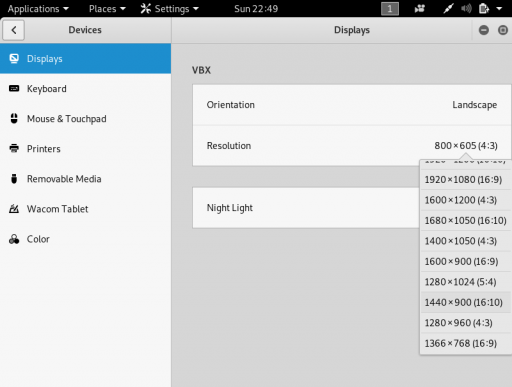Click the back arrow button in Devices header
This screenshot has width=512, height=387.
[x=13, y=30]
